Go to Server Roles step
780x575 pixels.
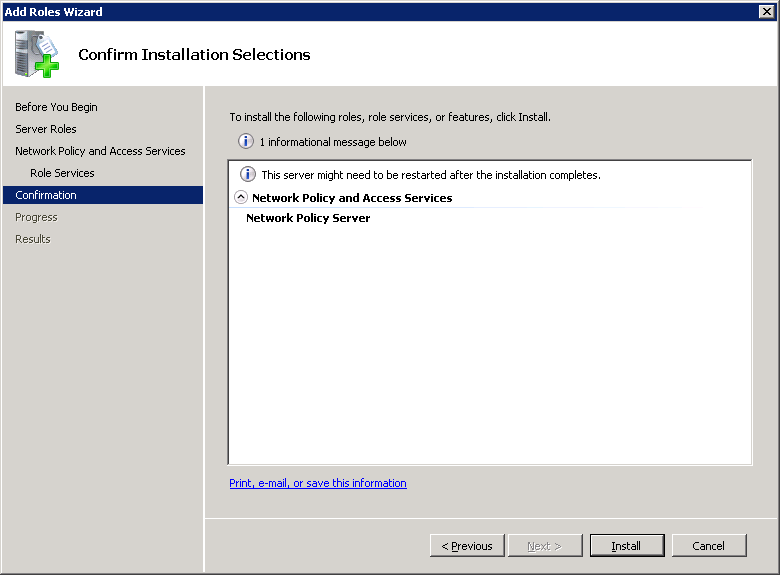(x=46, y=129)
